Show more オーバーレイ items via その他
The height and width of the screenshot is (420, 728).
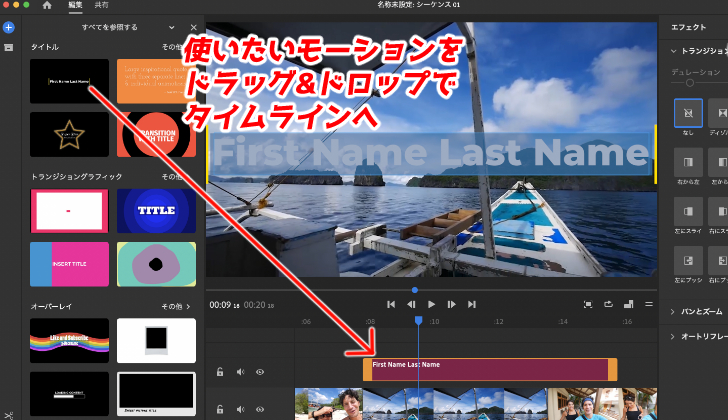click(x=176, y=306)
